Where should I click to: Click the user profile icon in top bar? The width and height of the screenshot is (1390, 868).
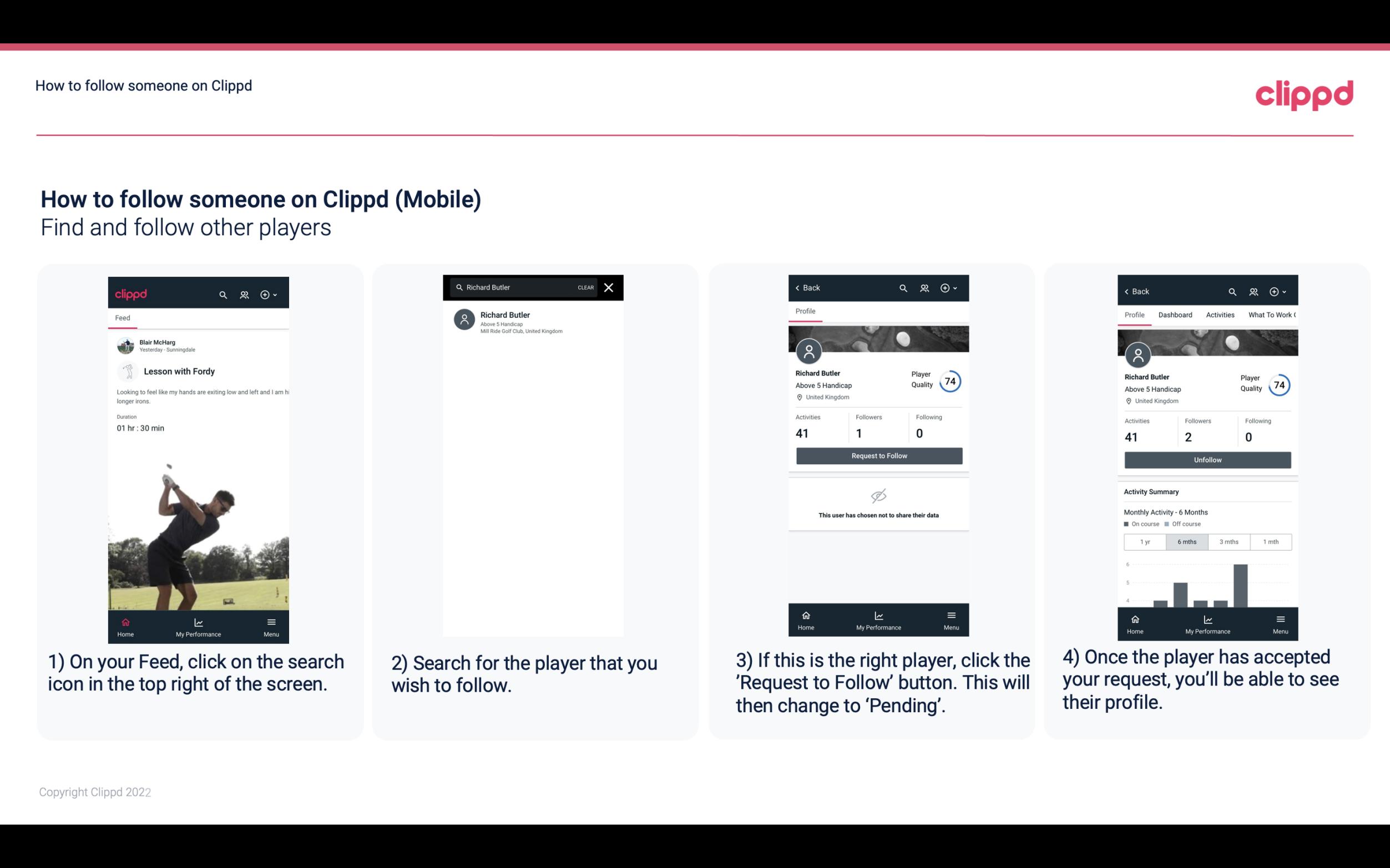click(243, 294)
